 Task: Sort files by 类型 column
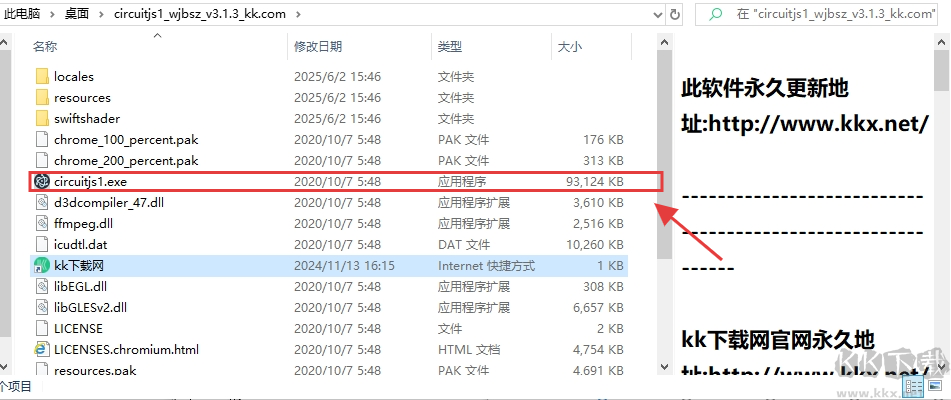click(450, 46)
